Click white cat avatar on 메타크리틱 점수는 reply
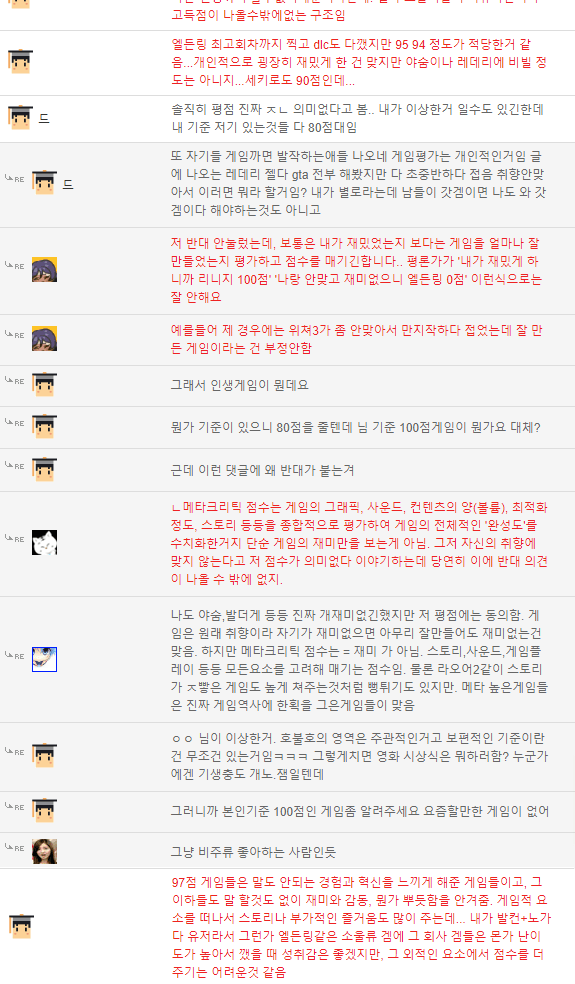Image resolution: width=575 pixels, height=984 pixels. point(45,542)
